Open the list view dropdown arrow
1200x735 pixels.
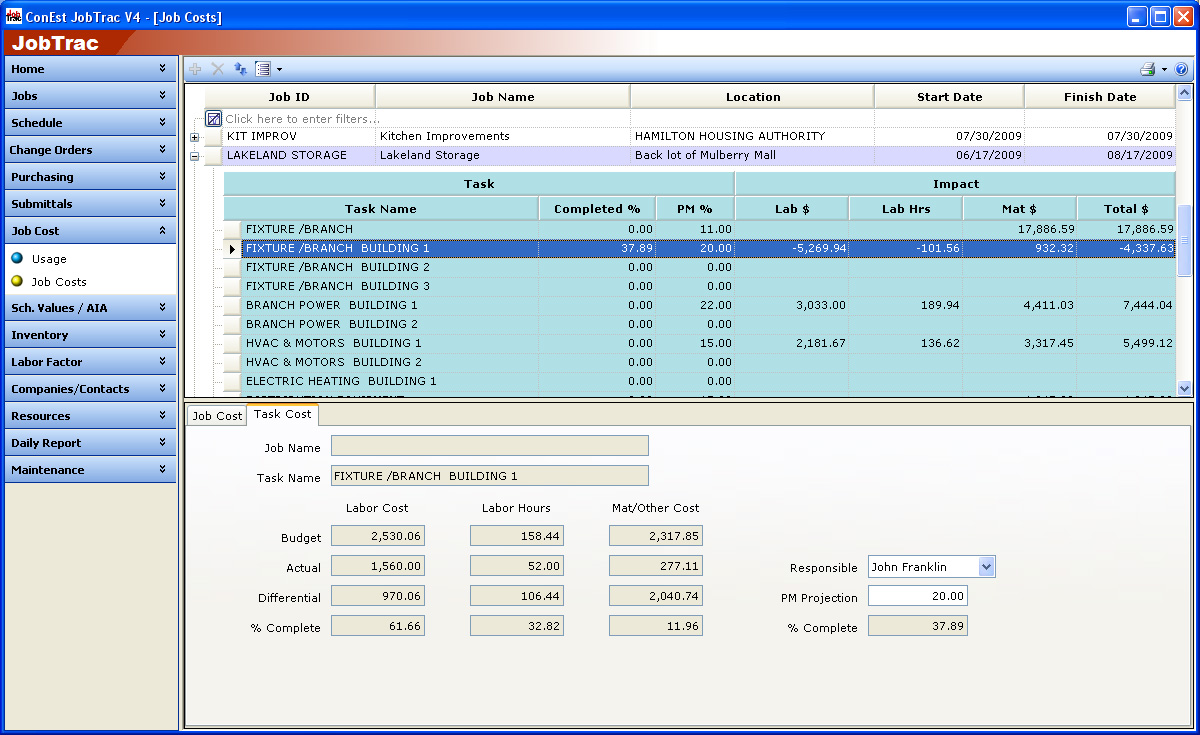280,69
